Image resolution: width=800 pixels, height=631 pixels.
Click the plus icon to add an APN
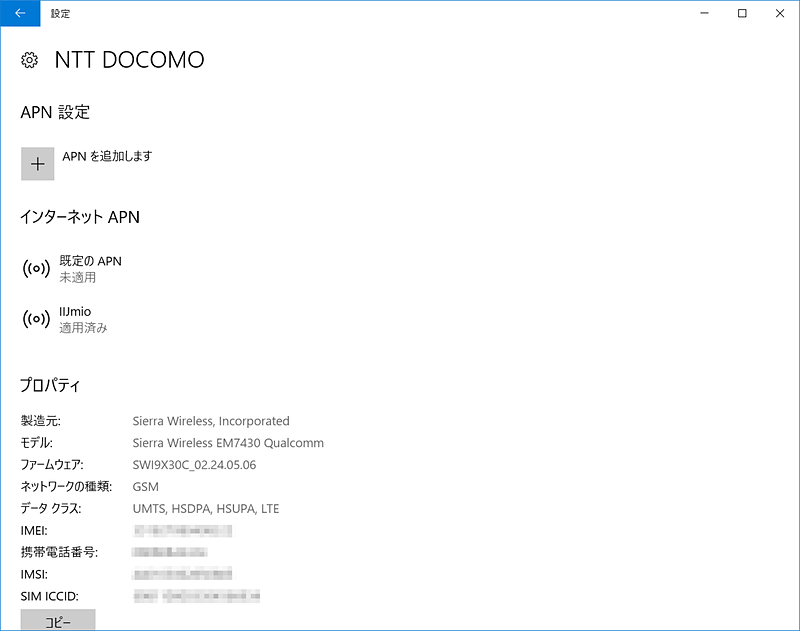[x=37, y=163]
